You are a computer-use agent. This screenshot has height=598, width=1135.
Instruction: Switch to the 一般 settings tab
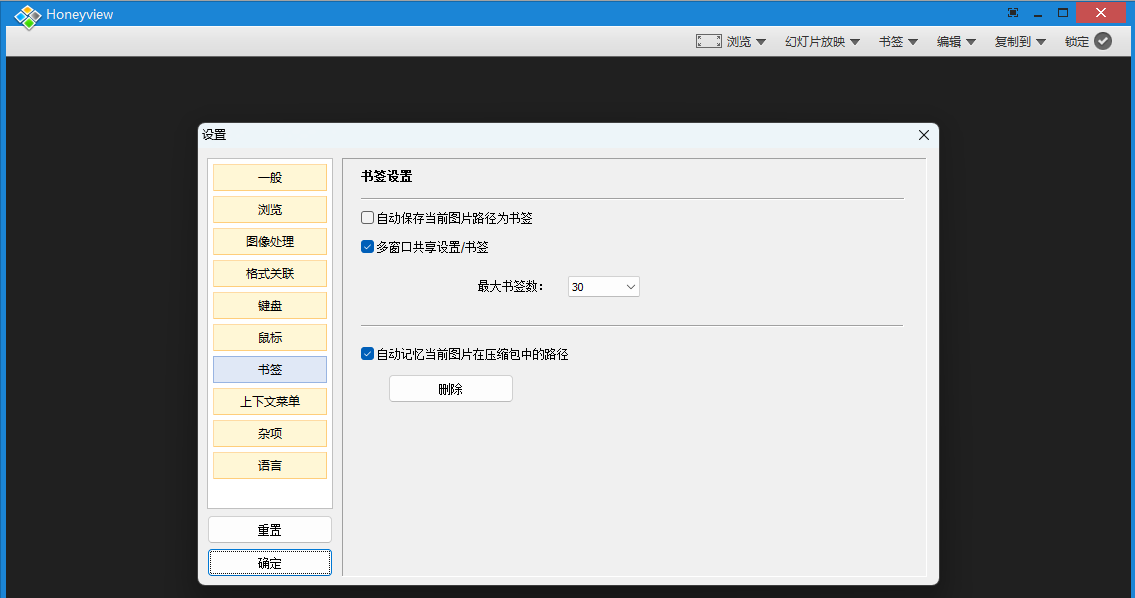click(270, 177)
